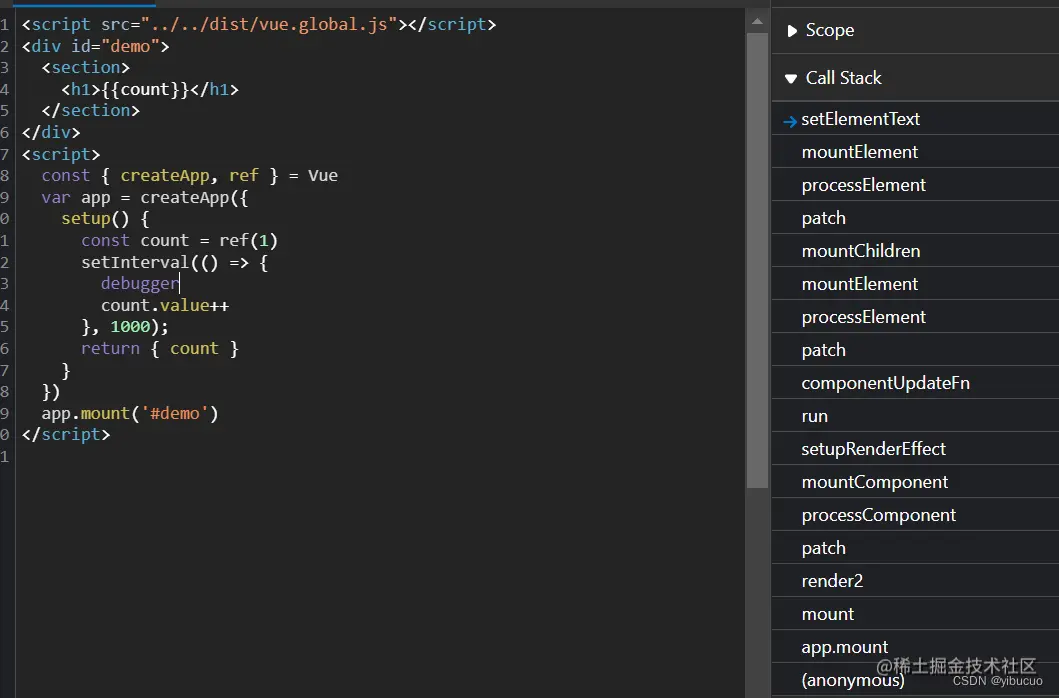Select the app.mount call stack frame

point(915,647)
